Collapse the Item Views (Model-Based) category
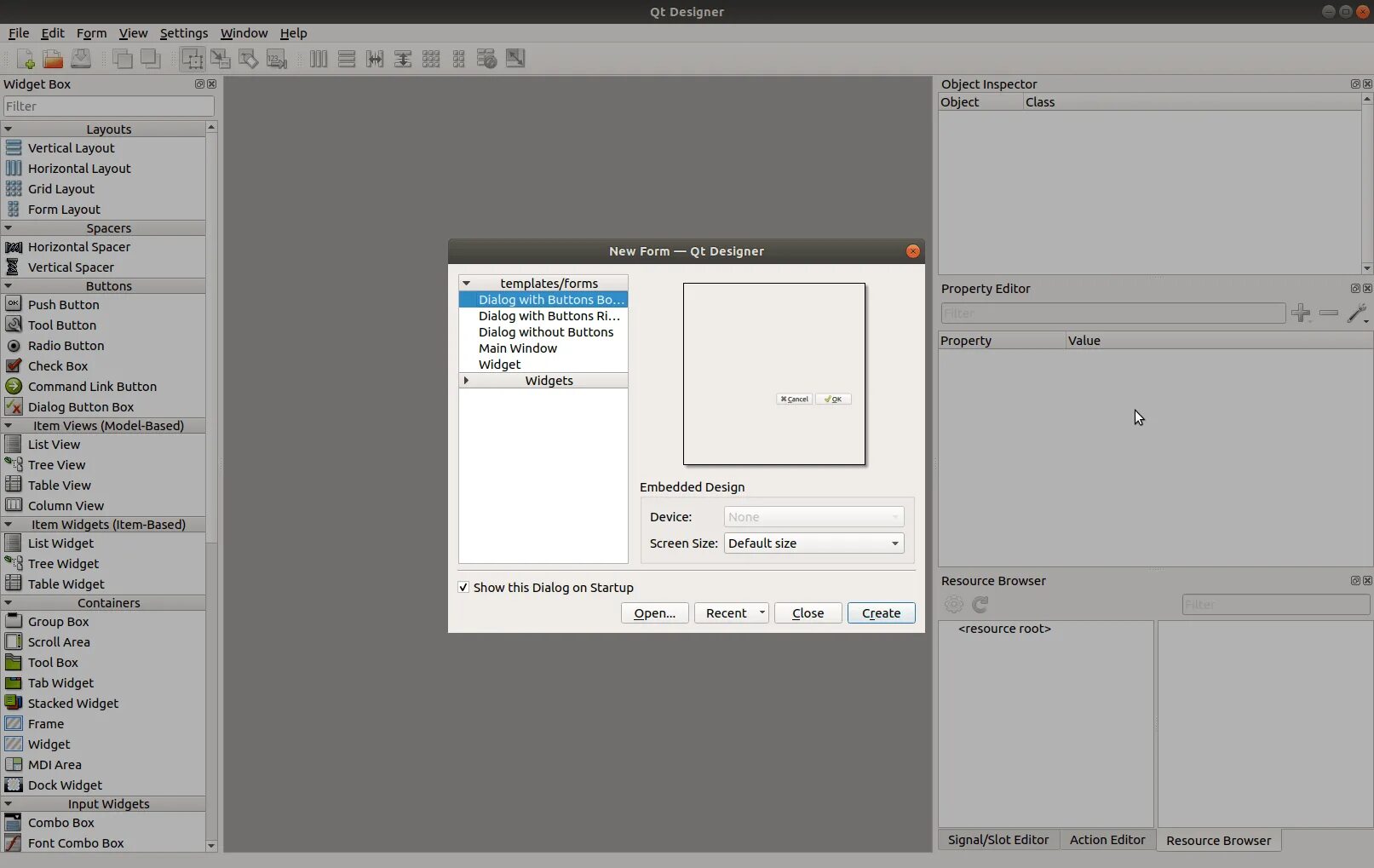Viewport: 1374px width, 868px height. [x=9, y=425]
